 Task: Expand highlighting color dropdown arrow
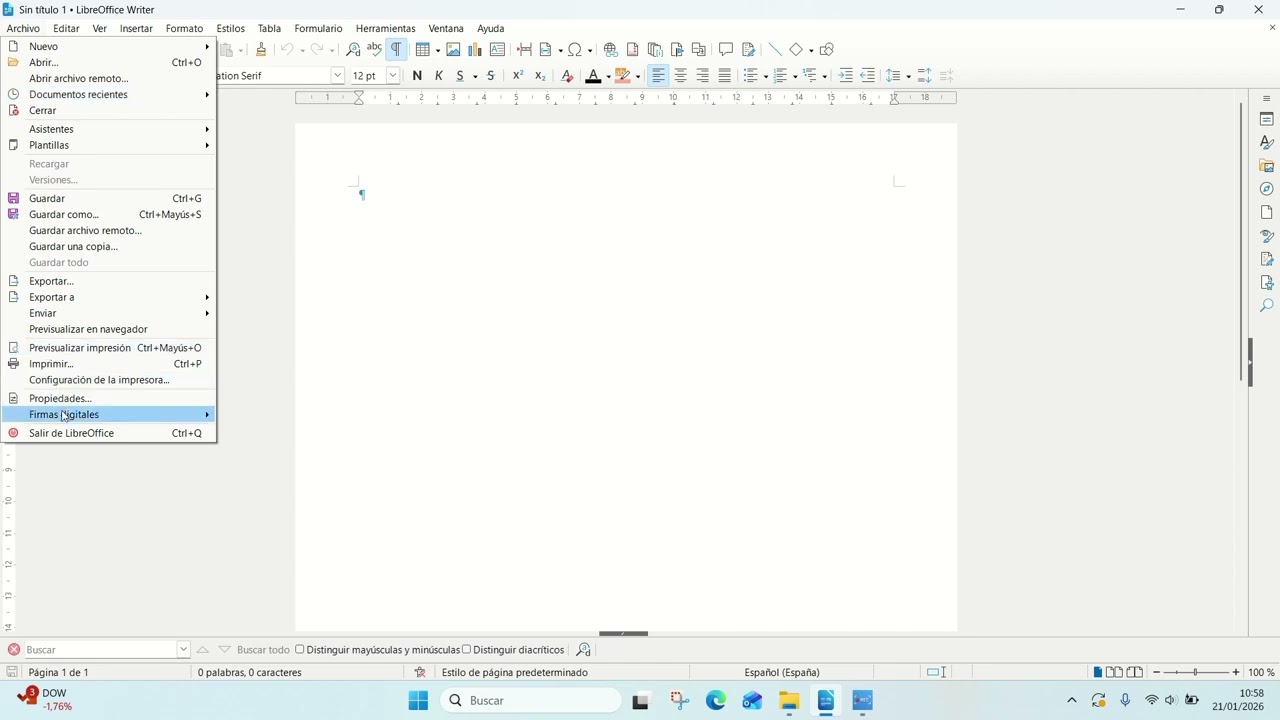[x=638, y=77]
